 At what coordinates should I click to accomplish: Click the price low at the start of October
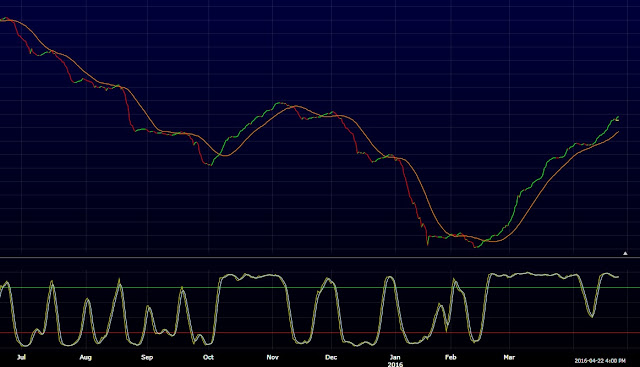(x=210, y=165)
